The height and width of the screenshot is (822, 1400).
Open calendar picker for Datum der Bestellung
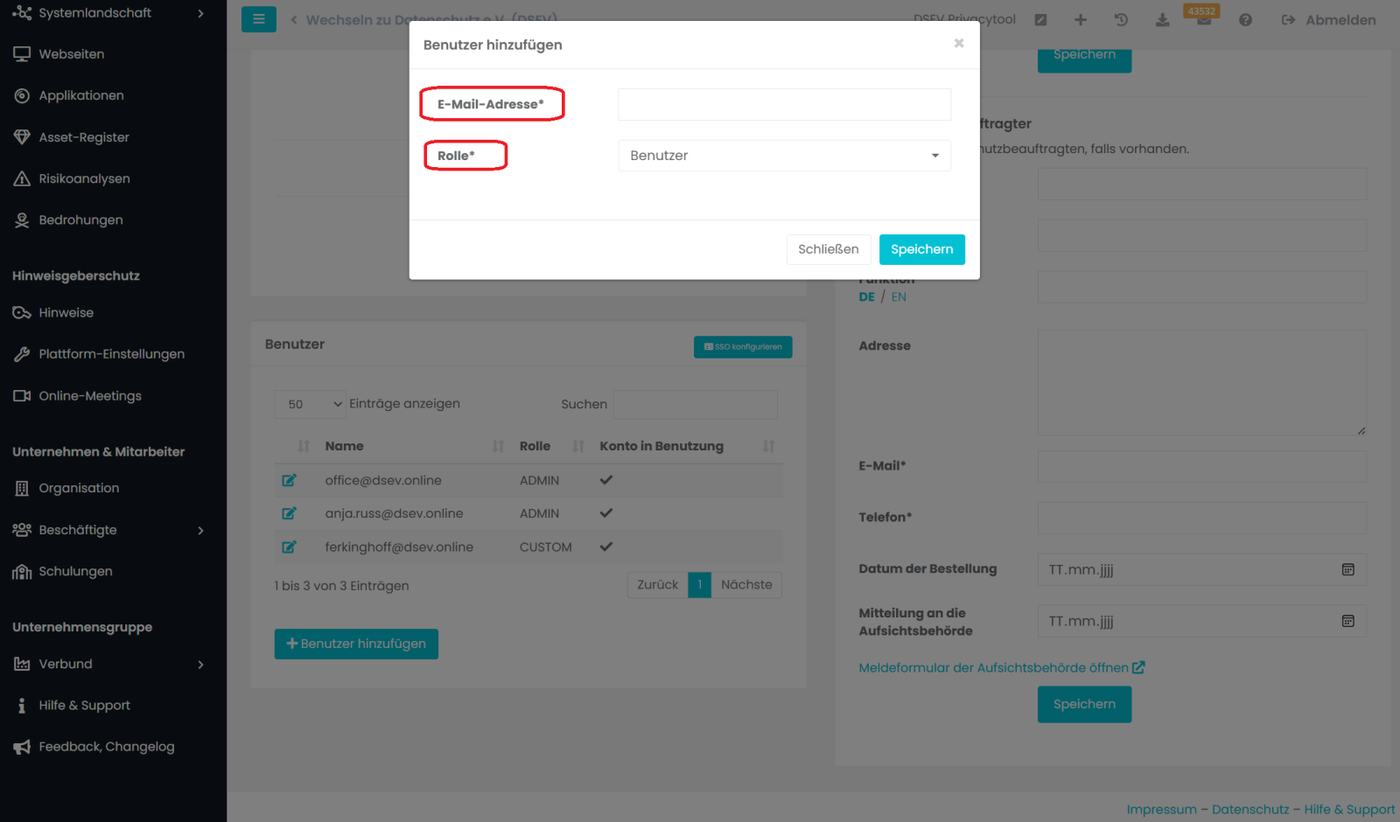1347,569
